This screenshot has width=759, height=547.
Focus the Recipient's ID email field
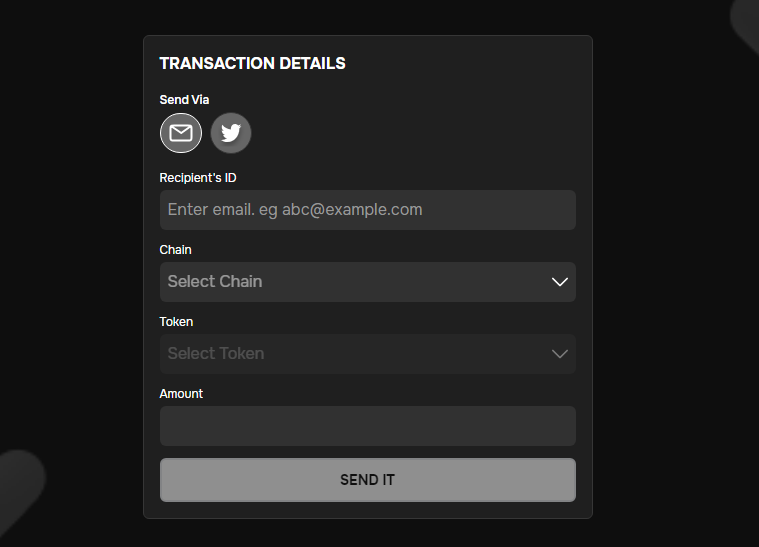click(368, 210)
